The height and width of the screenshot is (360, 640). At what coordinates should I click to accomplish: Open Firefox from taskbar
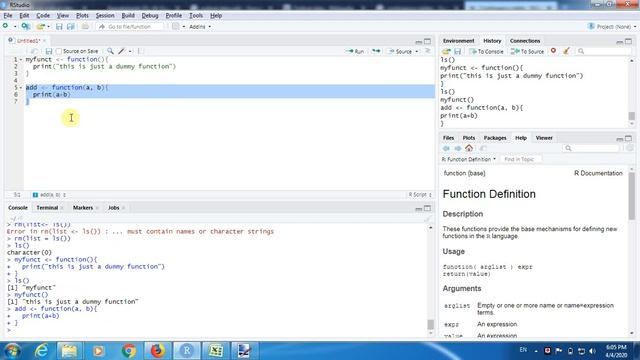(x=158, y=351)
